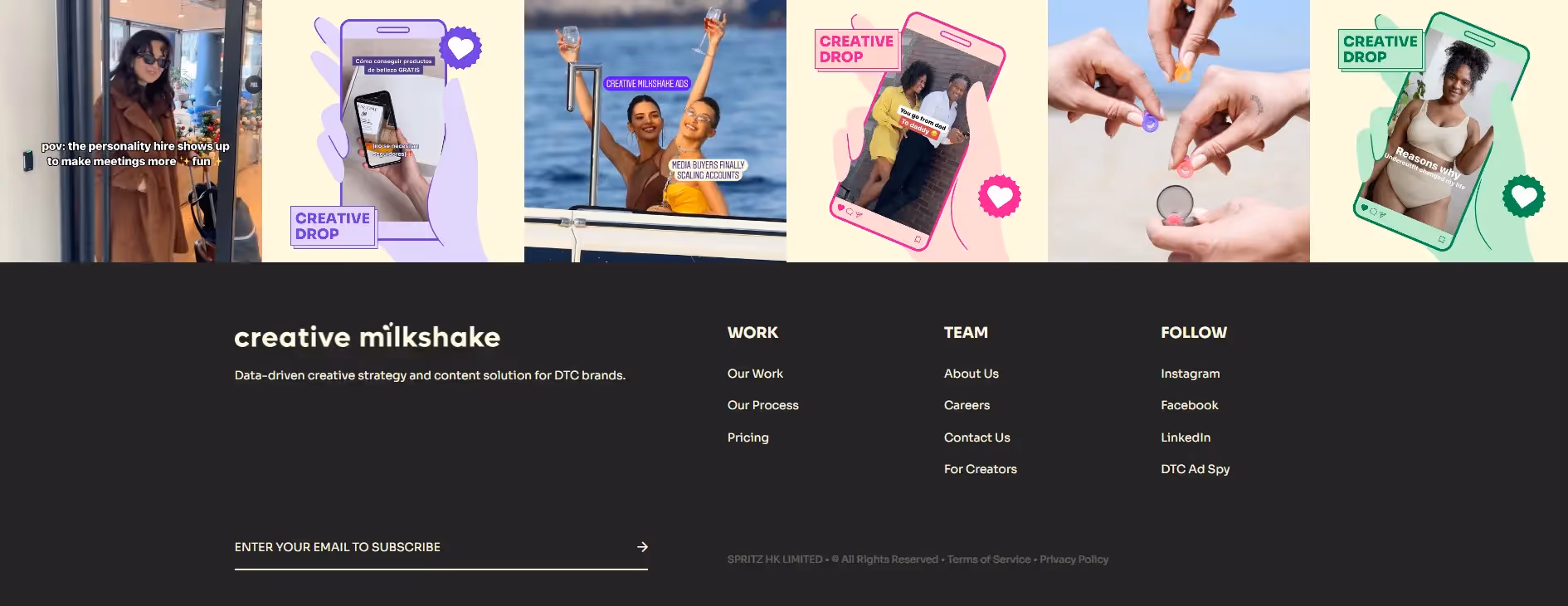1568x606 pixels.
Task: Go to the Contact Us page
Action: (976, 437)
